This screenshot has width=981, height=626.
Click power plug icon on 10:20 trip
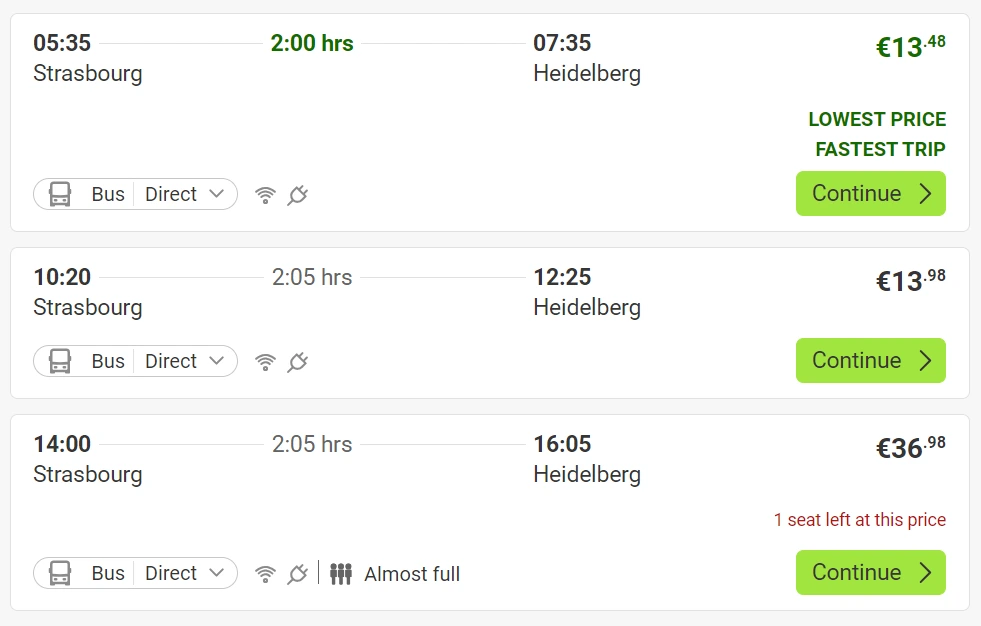[297, 362]
